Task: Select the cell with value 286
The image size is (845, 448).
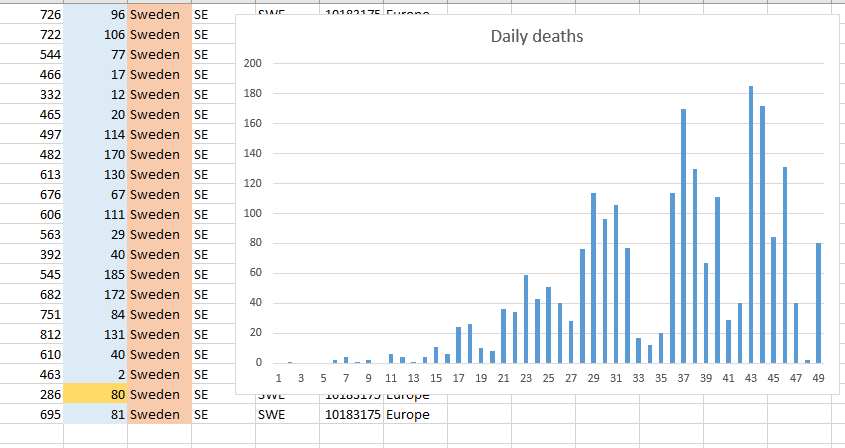Action: pyautogui.click(x=31, y=394)
